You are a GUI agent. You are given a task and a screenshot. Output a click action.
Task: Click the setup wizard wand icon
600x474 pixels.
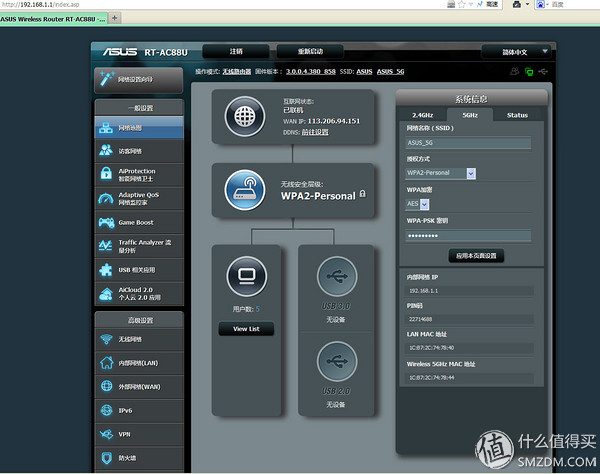[x=106, y=78]
